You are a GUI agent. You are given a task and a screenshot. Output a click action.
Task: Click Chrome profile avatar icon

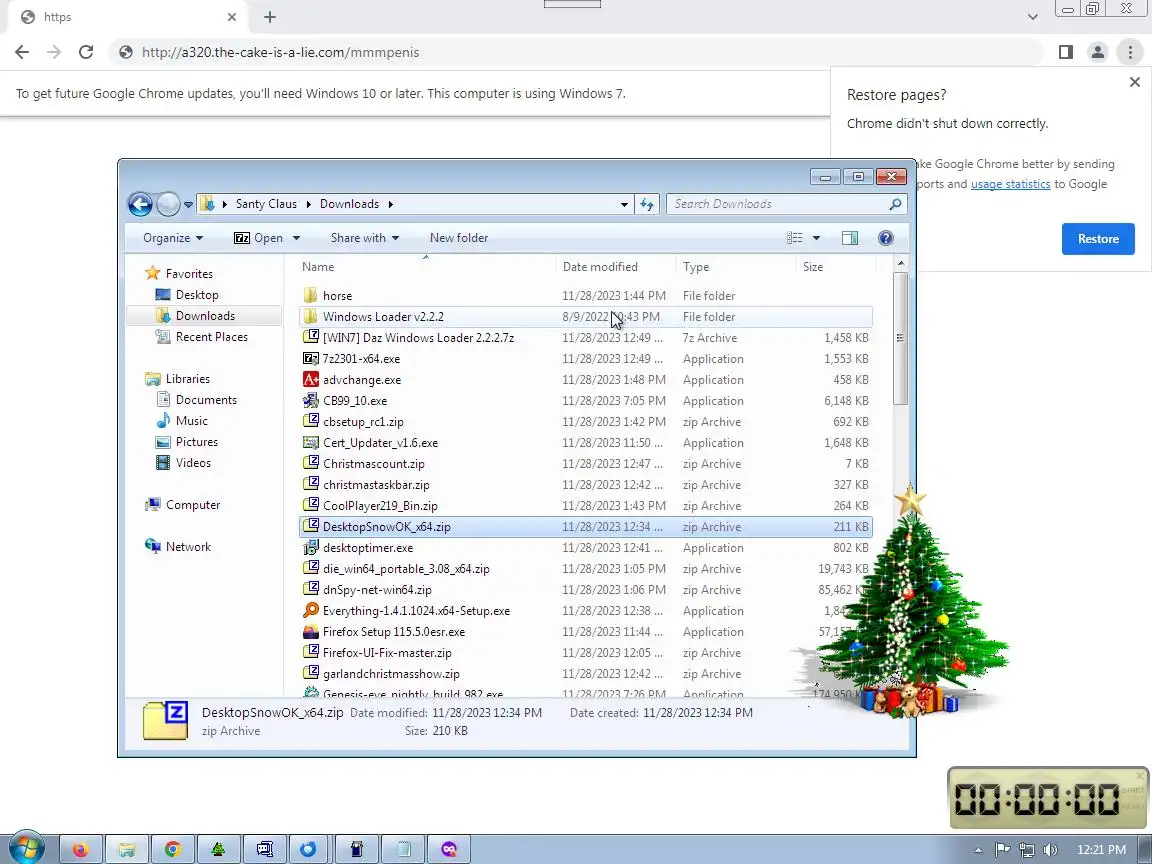(x=1098, y=52)
